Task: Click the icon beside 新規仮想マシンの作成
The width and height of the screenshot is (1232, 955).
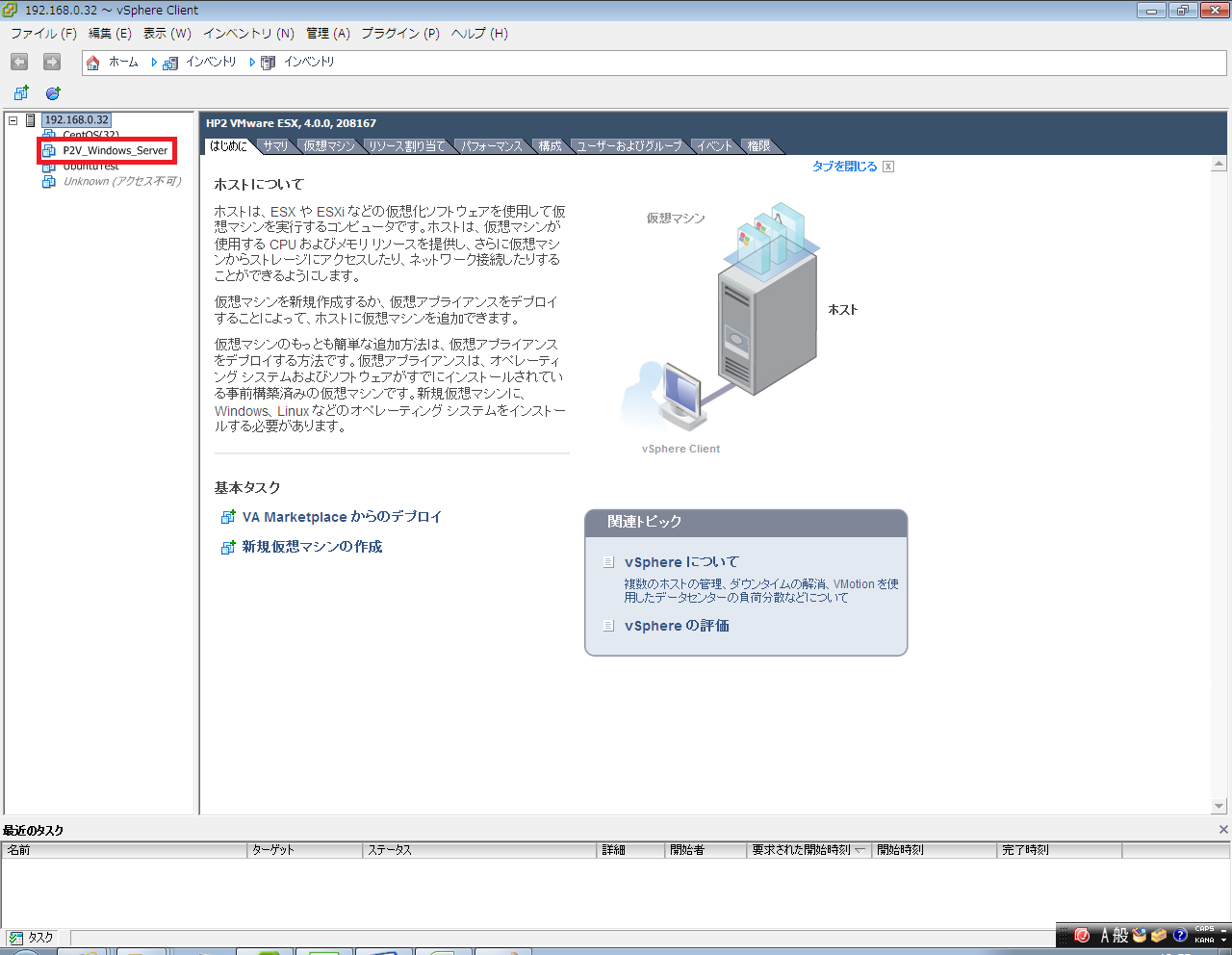Action: coord(228,547)
